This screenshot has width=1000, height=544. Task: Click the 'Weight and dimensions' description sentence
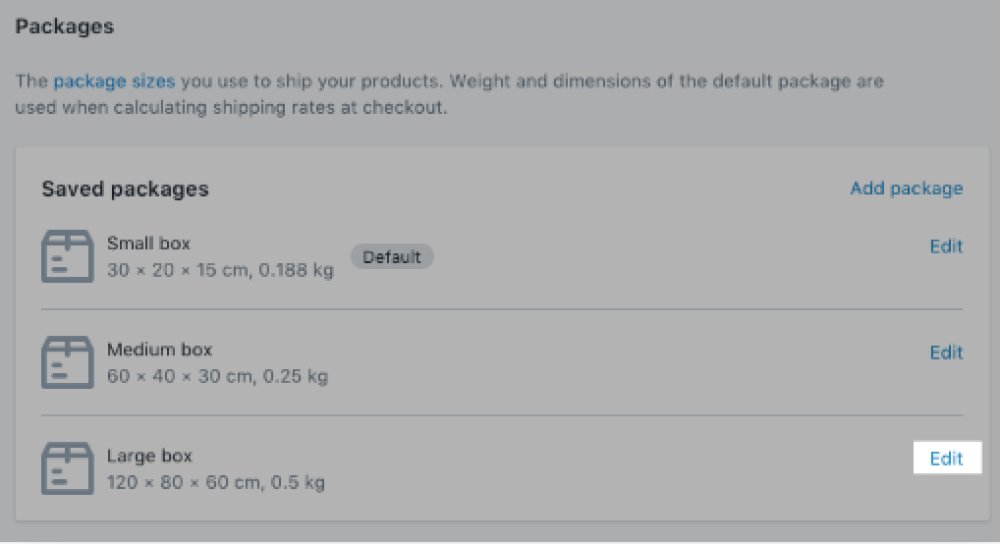pos(666,81)
